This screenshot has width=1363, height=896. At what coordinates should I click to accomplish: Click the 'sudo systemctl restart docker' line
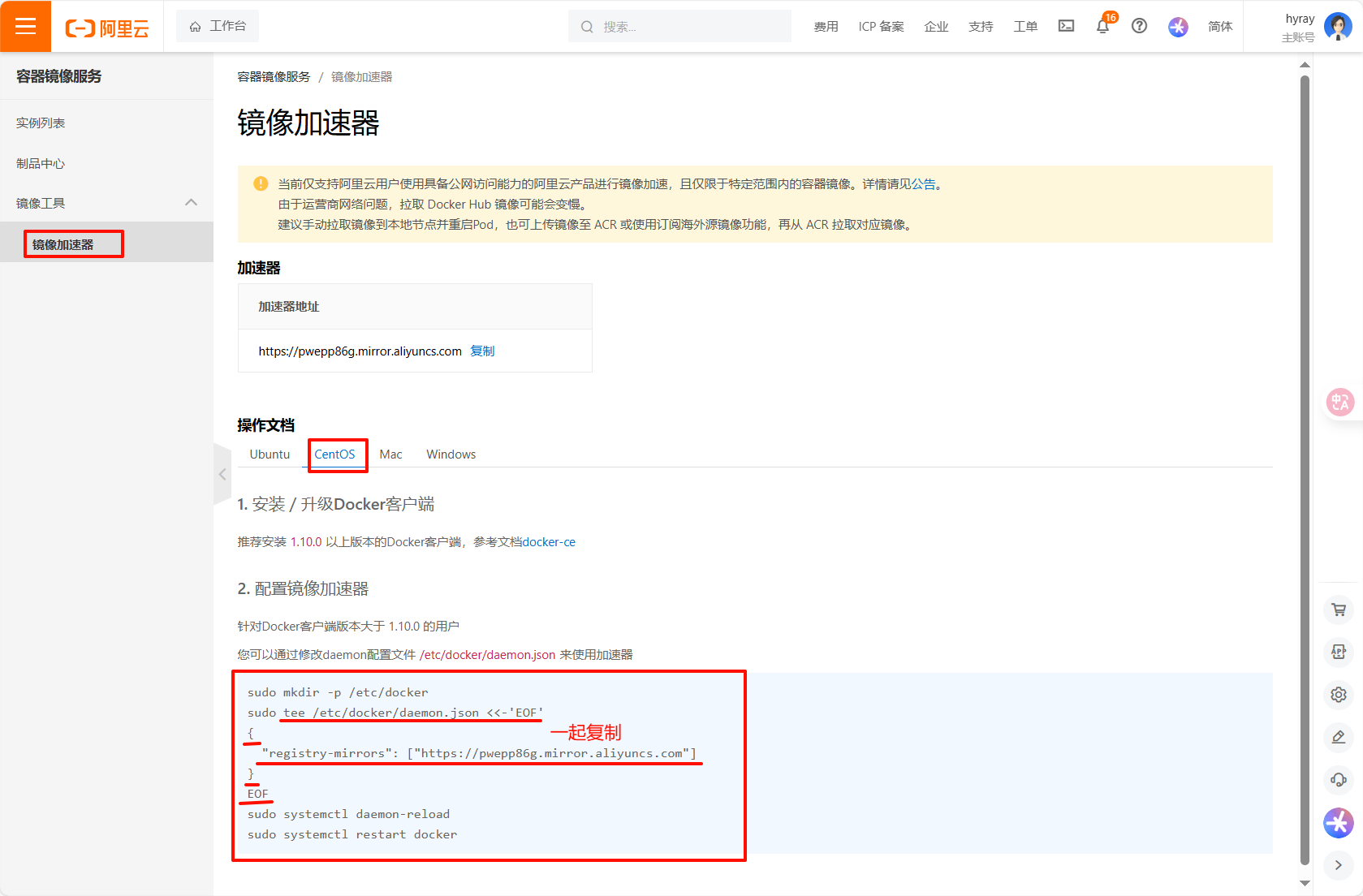(352, 834)
